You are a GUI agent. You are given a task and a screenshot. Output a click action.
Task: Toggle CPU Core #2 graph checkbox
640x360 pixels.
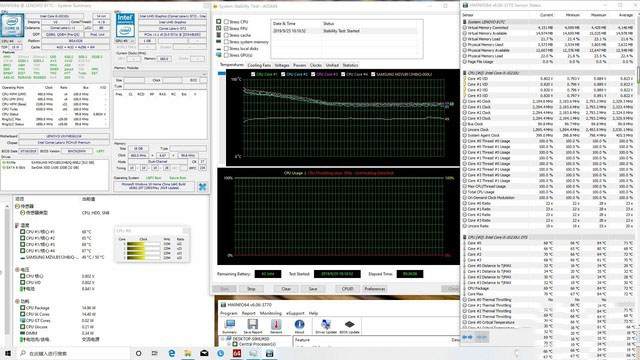[283, 74]
